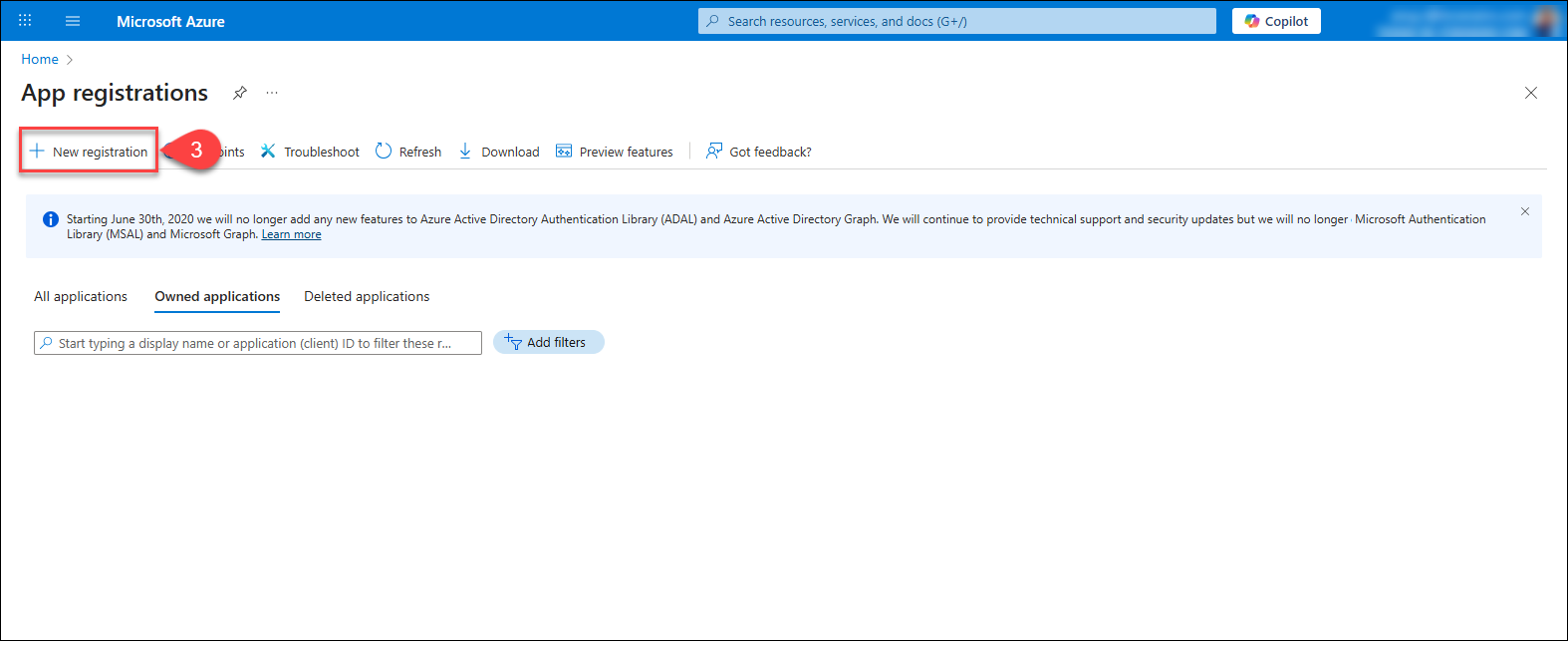Refresh the app registrations list

pyautogui.click(x=408, y=152)
